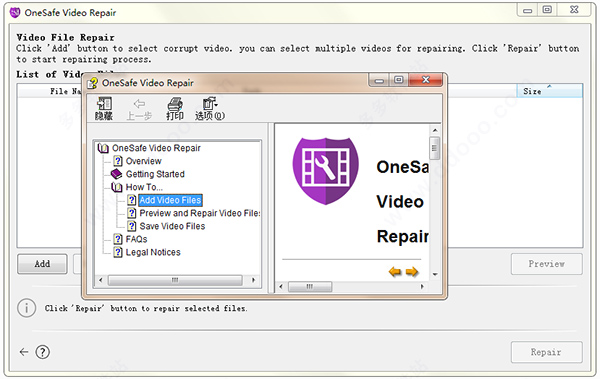Click the question icon beside Save Video Files
This screenshot has width=600, height=379.
[x=132, y=226]
